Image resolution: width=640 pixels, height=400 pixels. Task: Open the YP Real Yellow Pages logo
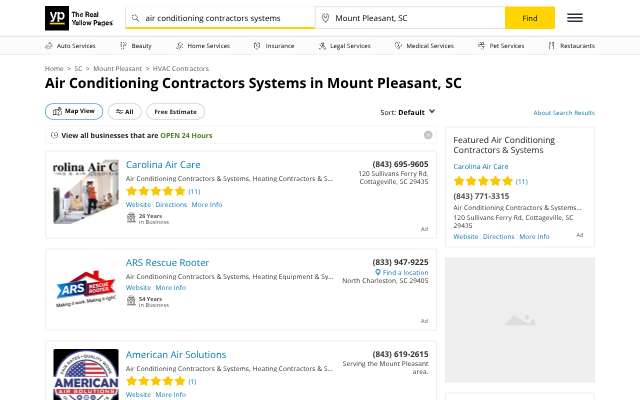[79, 18]
